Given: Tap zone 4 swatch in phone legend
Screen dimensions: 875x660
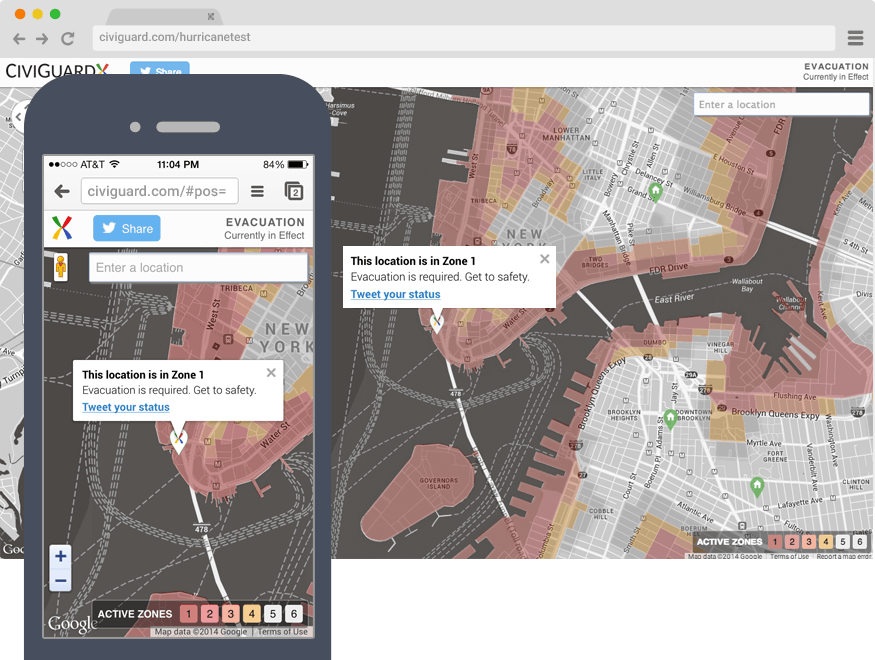Looking at the screenshot, I should (252, 614).
